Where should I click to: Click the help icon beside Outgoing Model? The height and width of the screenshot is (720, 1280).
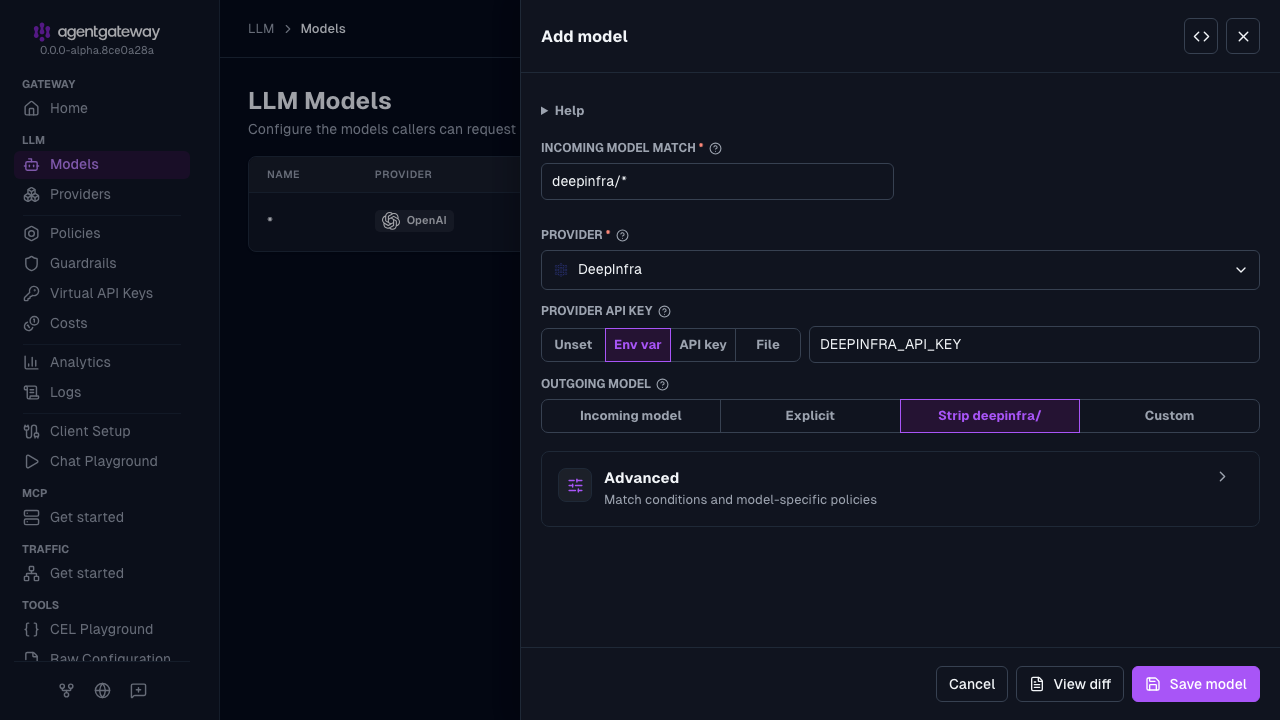[x=662, y=384]
